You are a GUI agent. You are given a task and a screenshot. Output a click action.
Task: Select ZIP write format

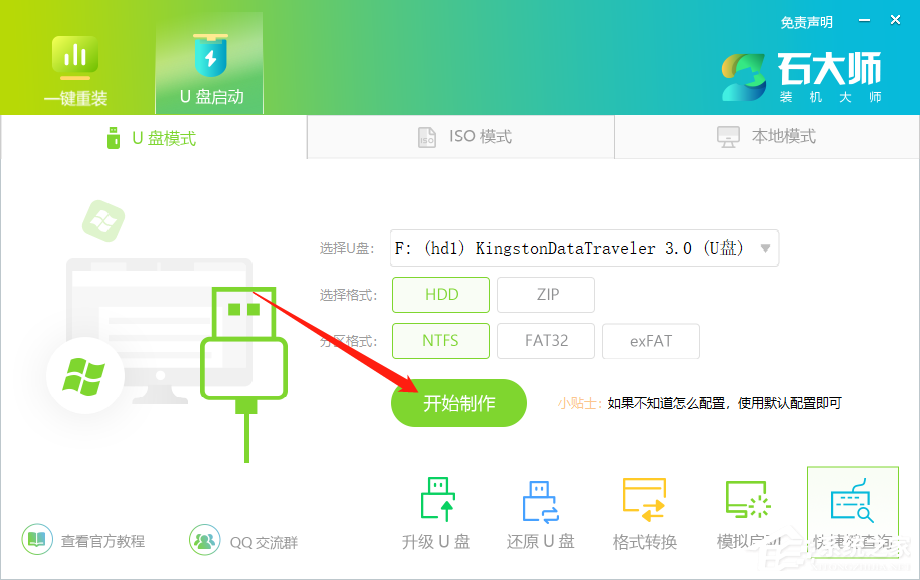click(x=545, y=294)
